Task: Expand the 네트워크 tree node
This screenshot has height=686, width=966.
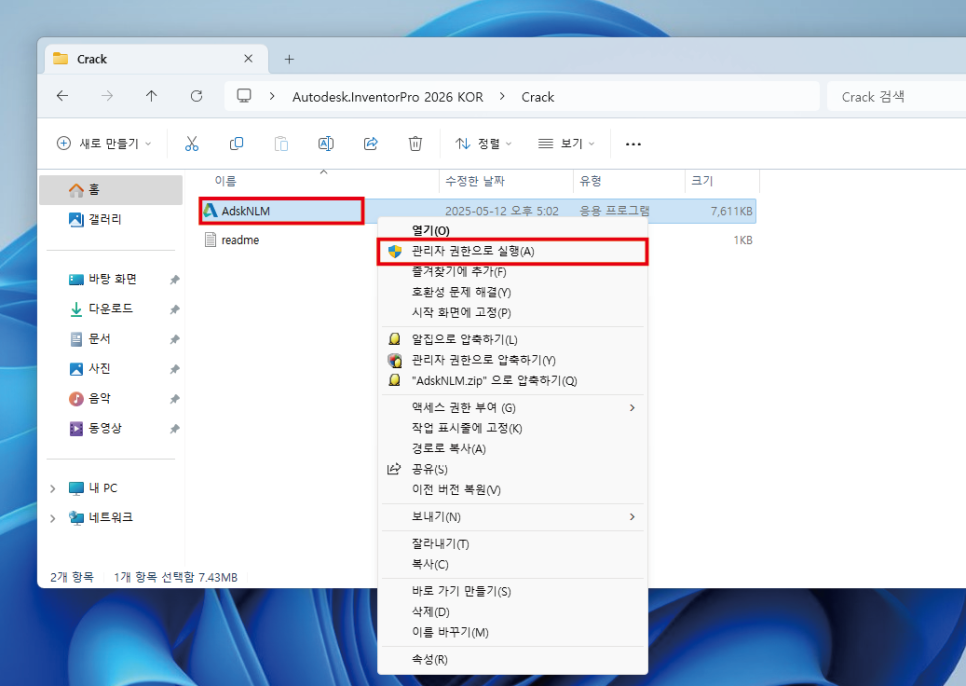Action: (x=53, y=518)
